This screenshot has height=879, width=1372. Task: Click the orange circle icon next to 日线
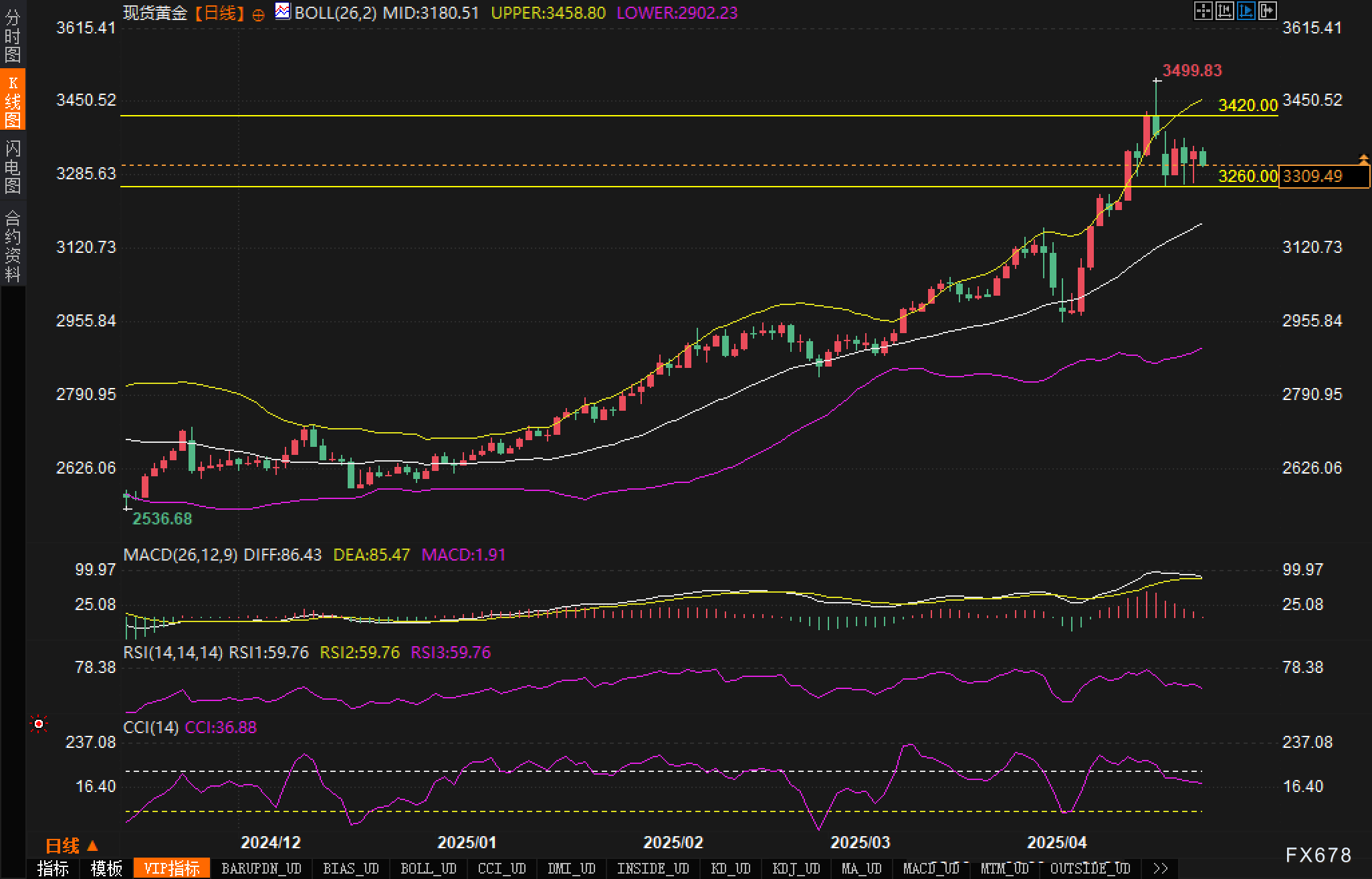pos(259,15)
